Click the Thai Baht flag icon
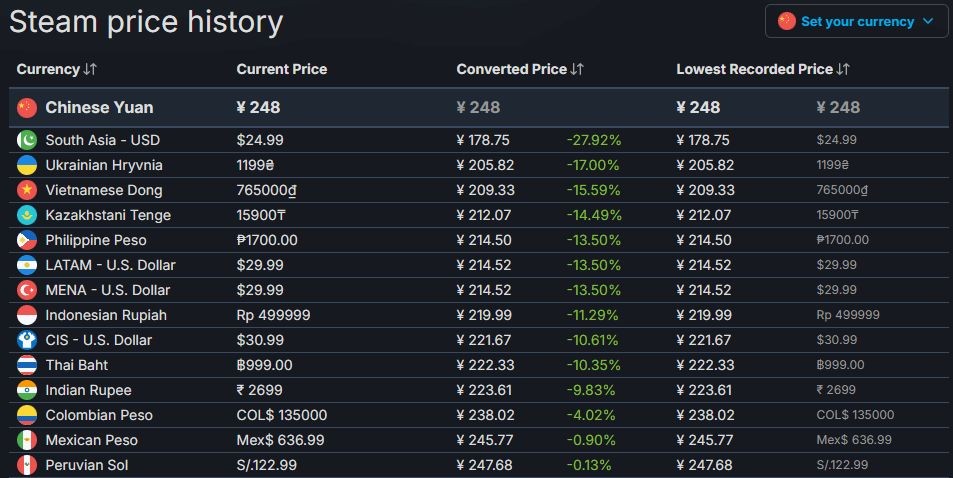This screenshot has height=478, width=953. 27,365
